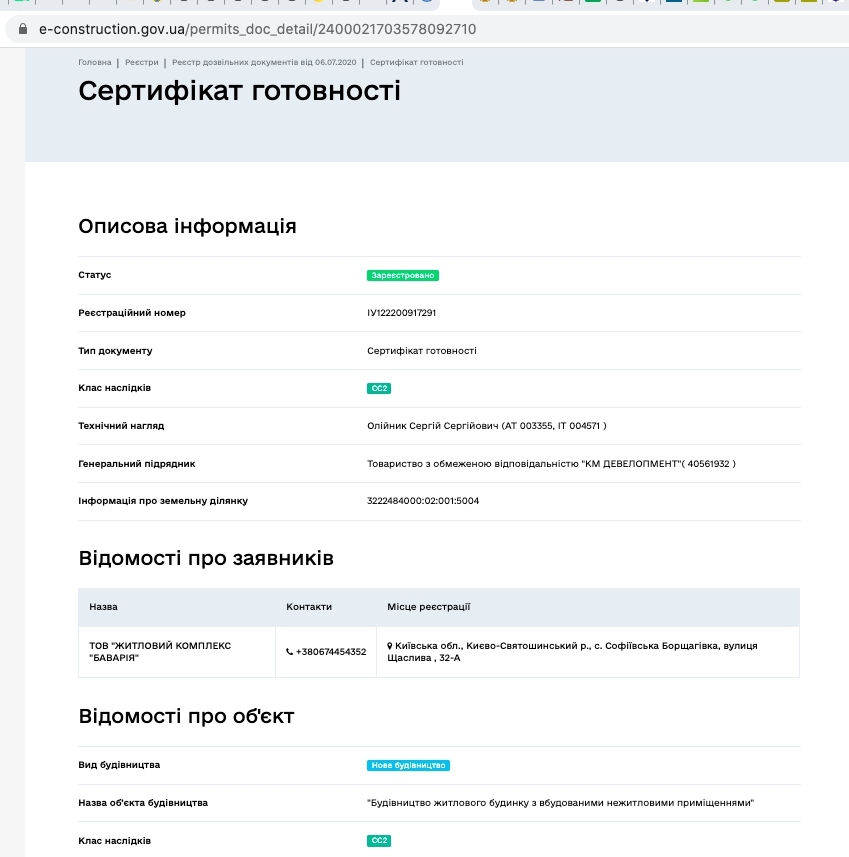The image size is (849, 857).
Task: Click the Відомості про об'єкт section heading
Action: pyautogui.click(x=186, y=716)
